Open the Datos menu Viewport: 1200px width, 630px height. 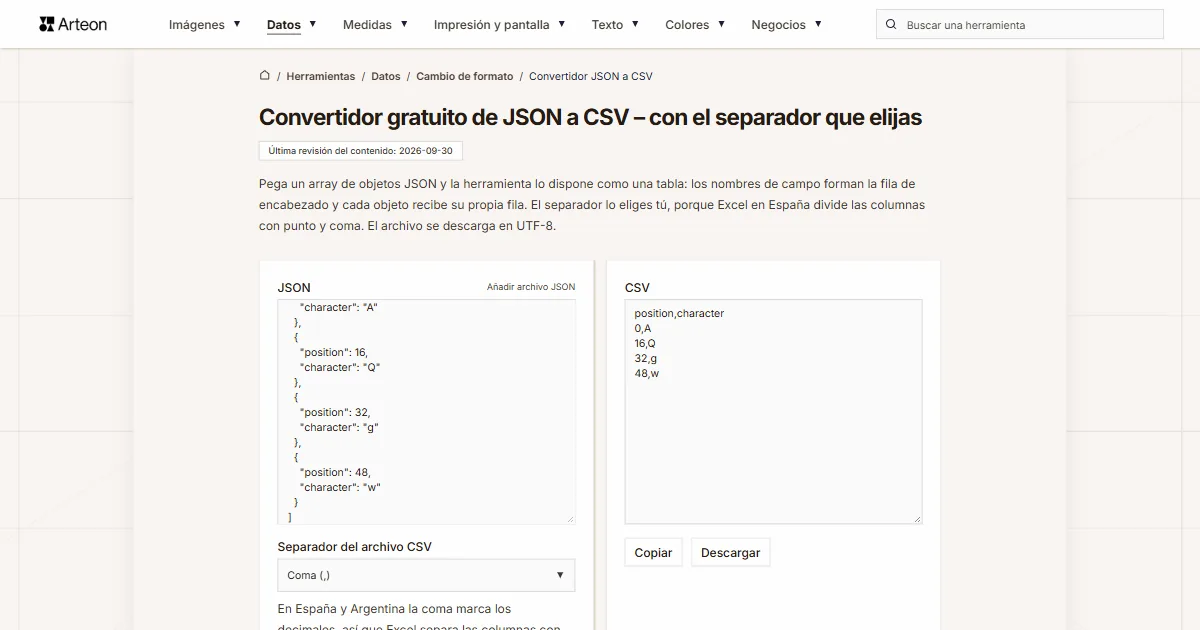coord(284,25)
